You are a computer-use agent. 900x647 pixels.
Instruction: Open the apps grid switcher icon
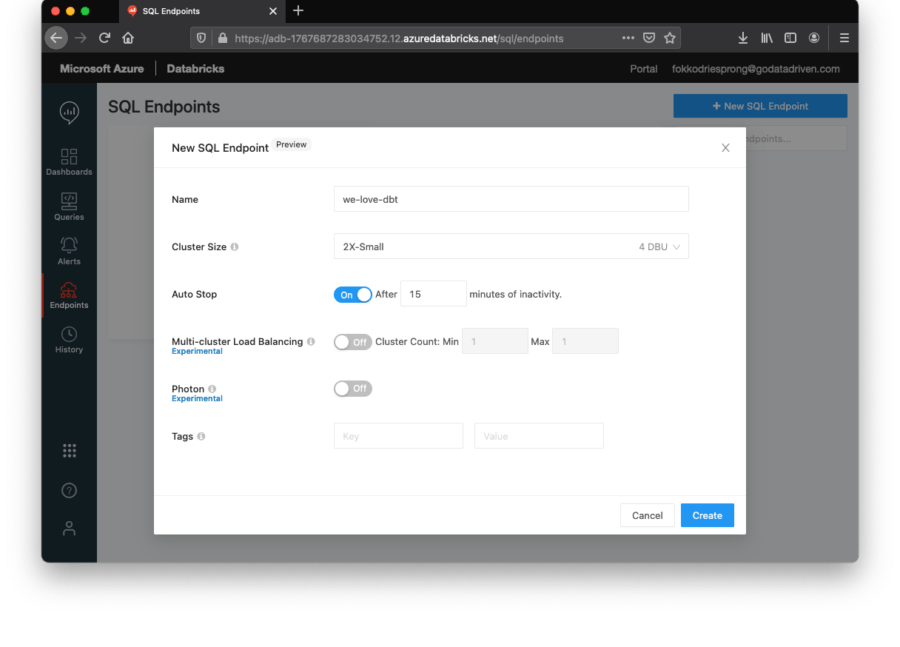[69, 451]
